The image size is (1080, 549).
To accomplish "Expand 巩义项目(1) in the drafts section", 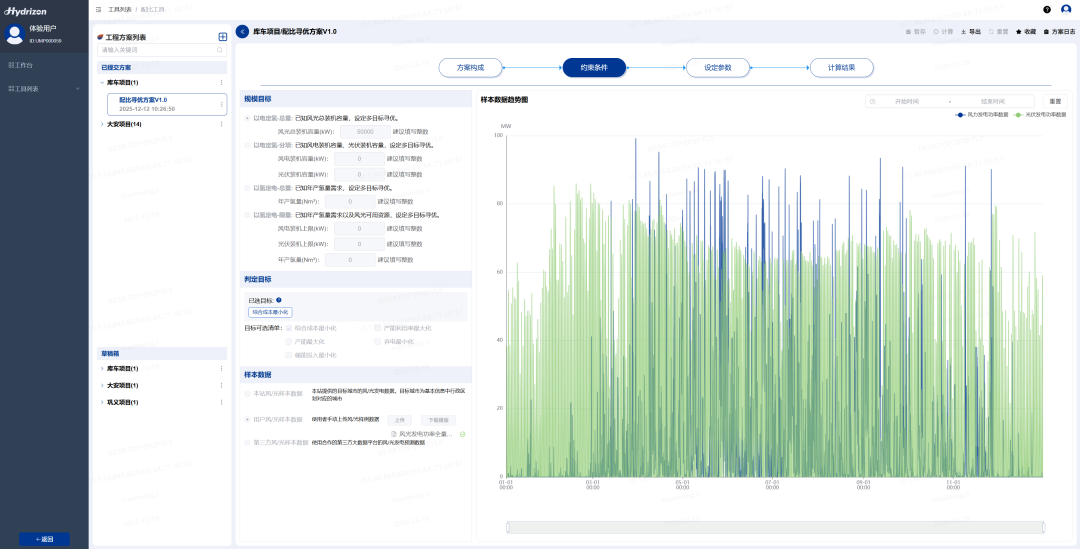I will coord(102,402).
